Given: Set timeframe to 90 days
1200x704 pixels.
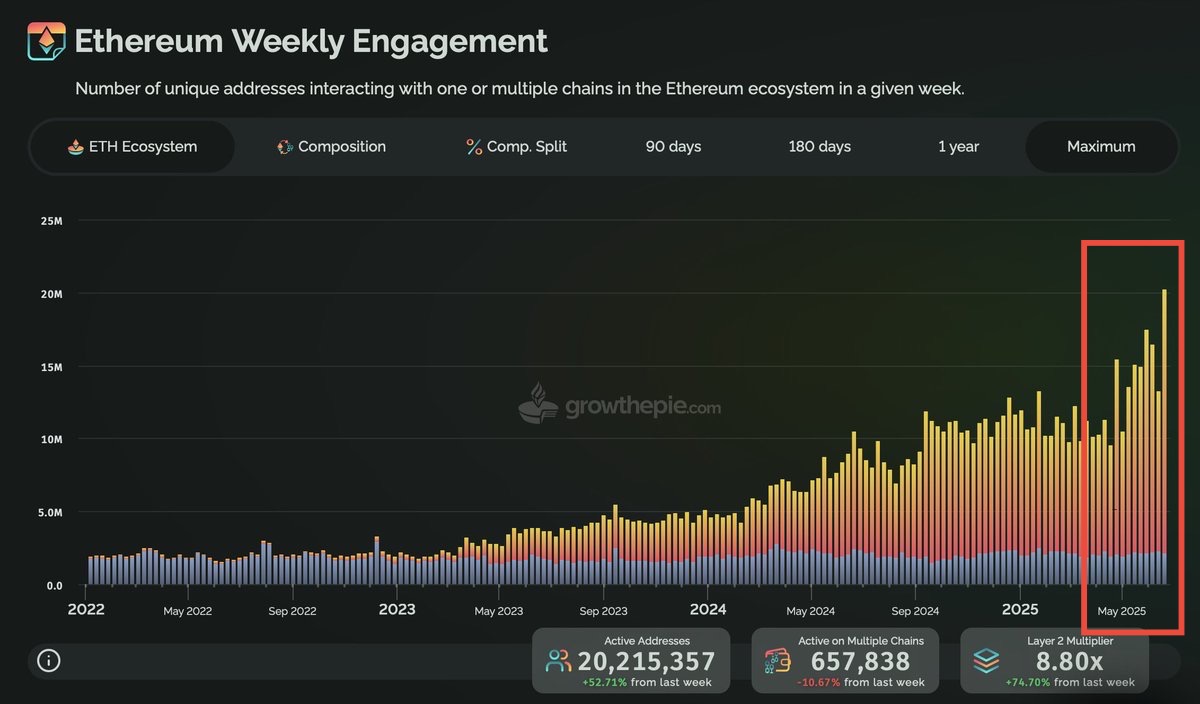Looking at the screenshot, I should [x=673, y=147].
